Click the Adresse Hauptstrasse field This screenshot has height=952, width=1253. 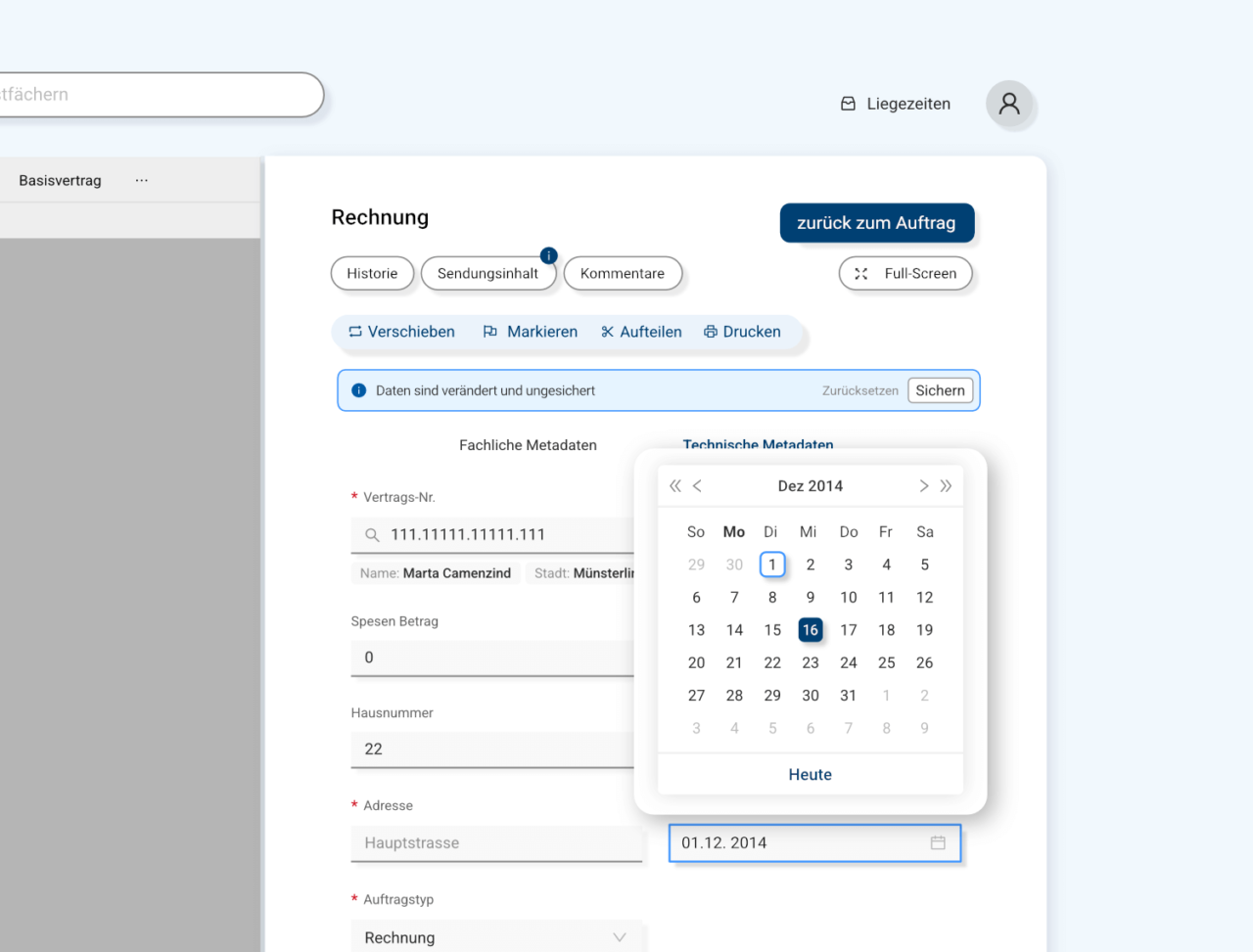[496, 843]
